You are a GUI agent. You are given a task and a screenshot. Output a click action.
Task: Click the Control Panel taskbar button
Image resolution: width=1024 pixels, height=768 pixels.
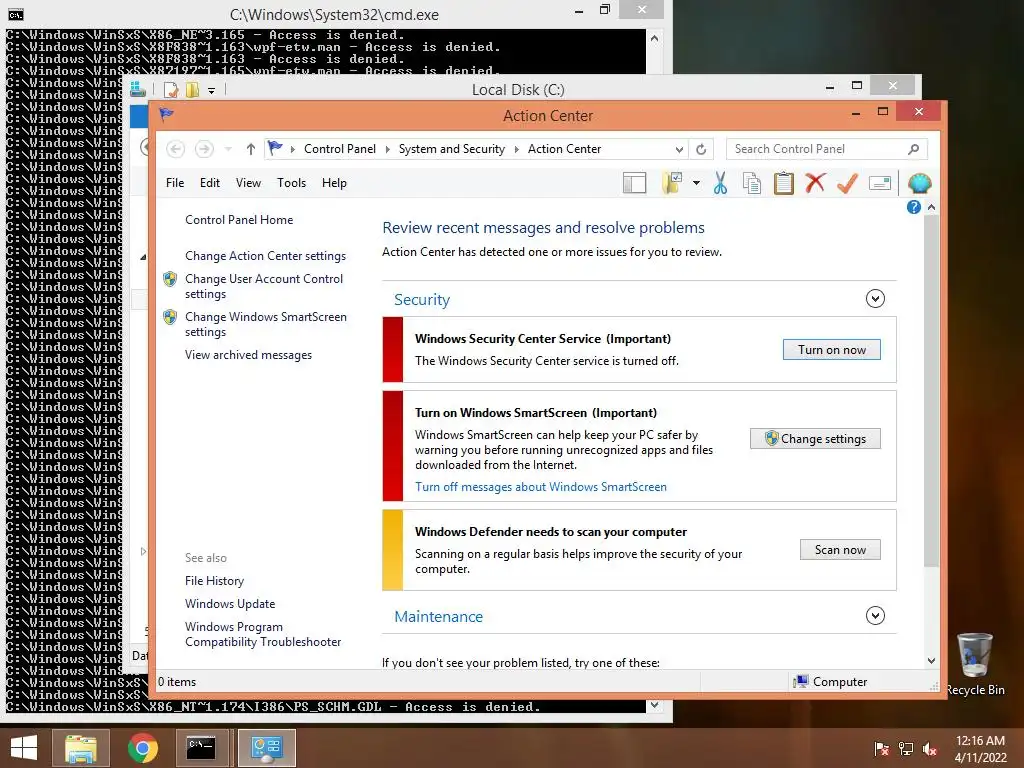[x=266, y=748]
